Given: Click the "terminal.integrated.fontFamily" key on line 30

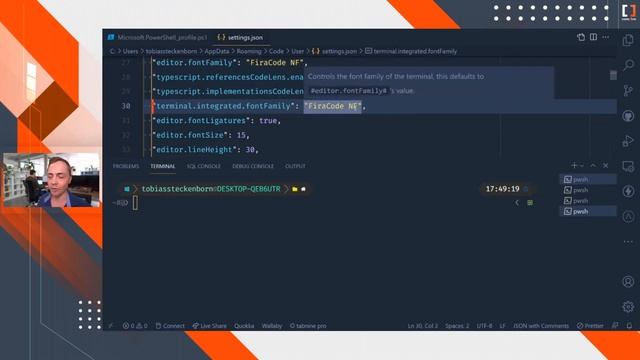Looking at the screenshot, I should 223,106.
